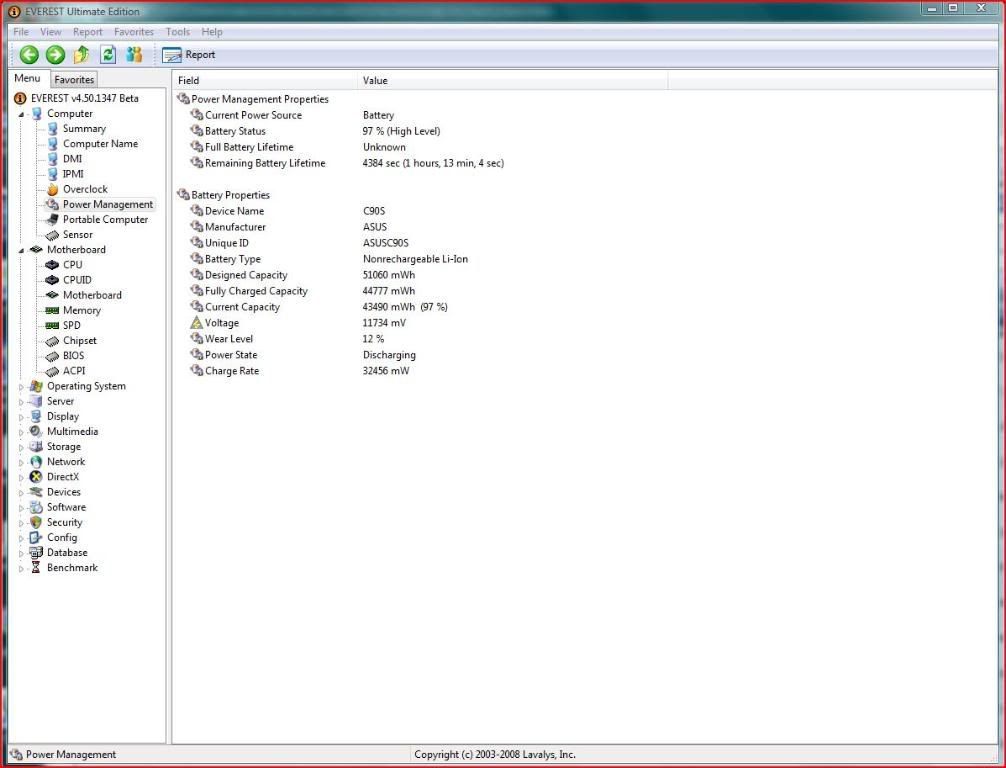Select the Devices tree icon
Image resolution: width=1006 pixels, height=768 pixels.
(x=36, y=492)
